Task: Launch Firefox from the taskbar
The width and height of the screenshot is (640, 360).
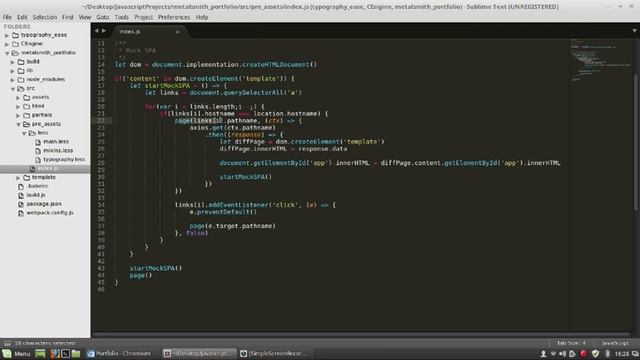Action: click(x=55, y=353)
